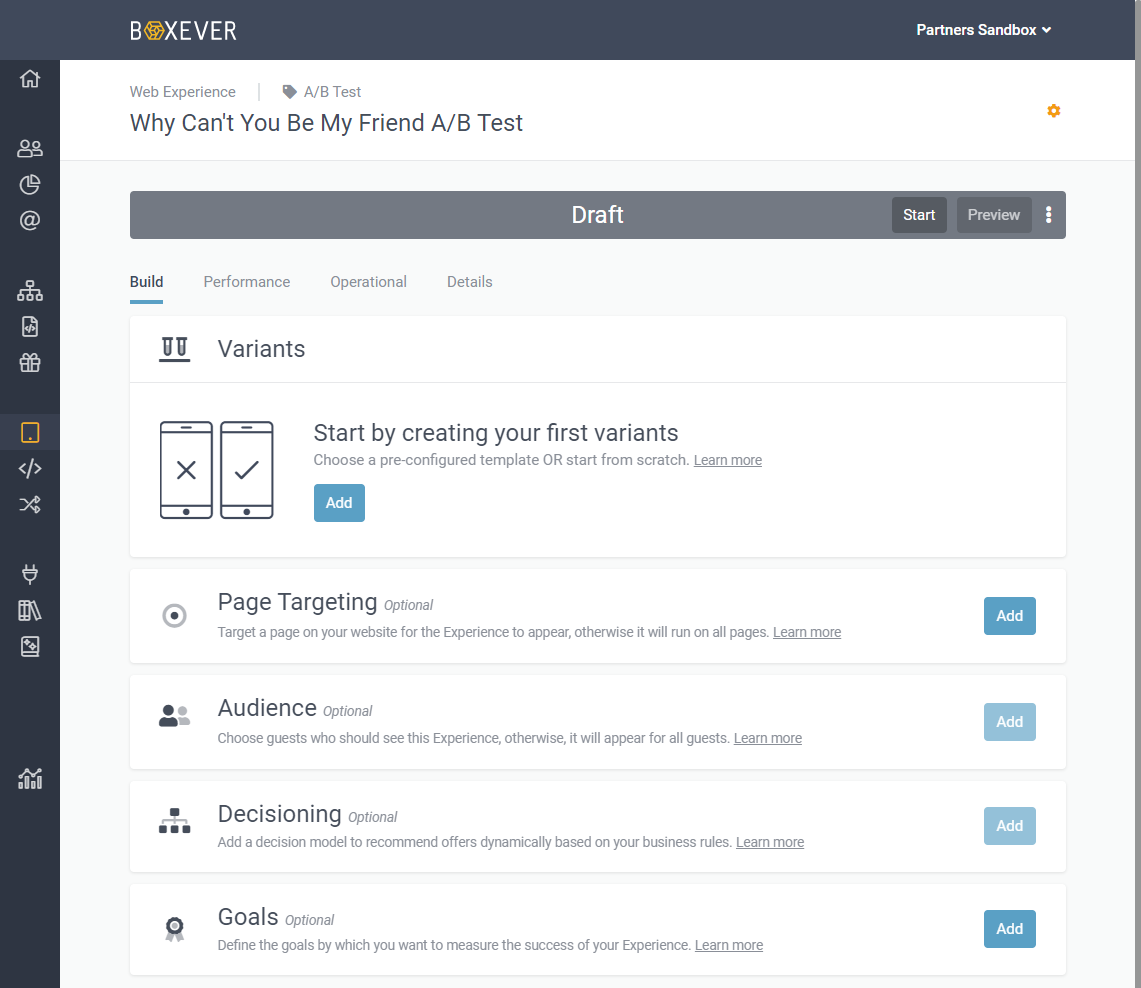Open the pie chart segments icon
Image resolution: width=1141 pixels, height=988 pixels.
(x=30, y=185)
